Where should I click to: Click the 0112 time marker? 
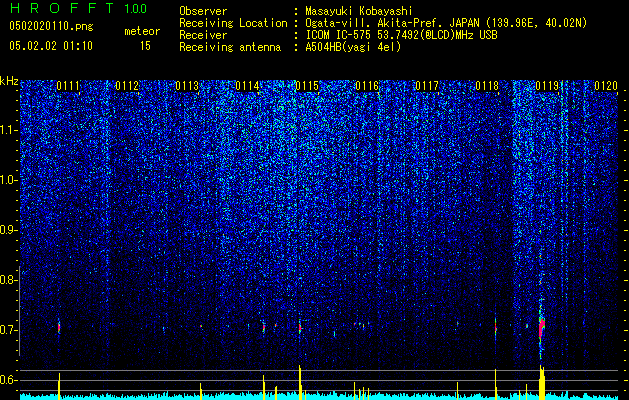coord(127,86)
